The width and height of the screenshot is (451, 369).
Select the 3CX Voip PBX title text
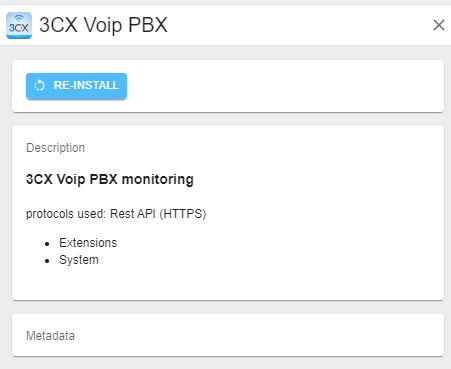[103, 25]
